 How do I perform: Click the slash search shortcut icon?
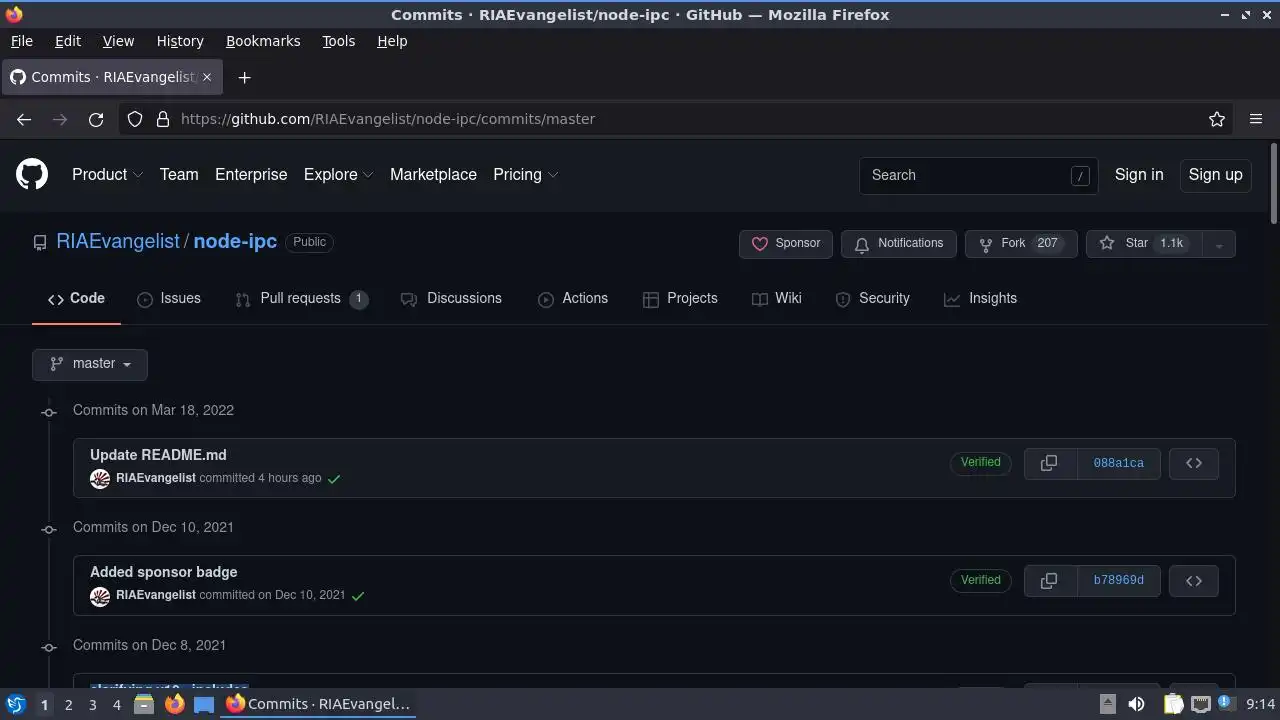pyautogui.click(x=1080, y=175)
